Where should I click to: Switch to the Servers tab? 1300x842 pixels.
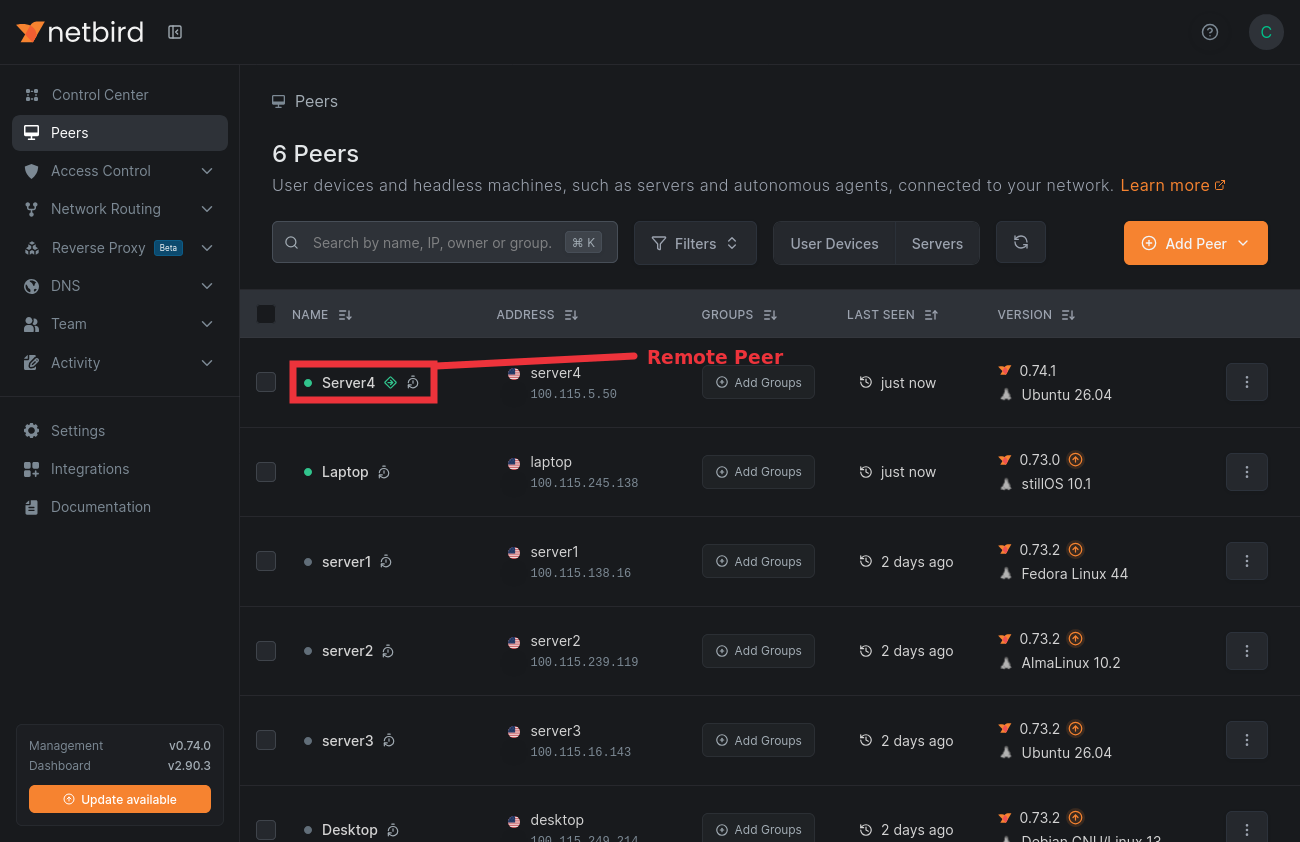click(x=937, y=243)
